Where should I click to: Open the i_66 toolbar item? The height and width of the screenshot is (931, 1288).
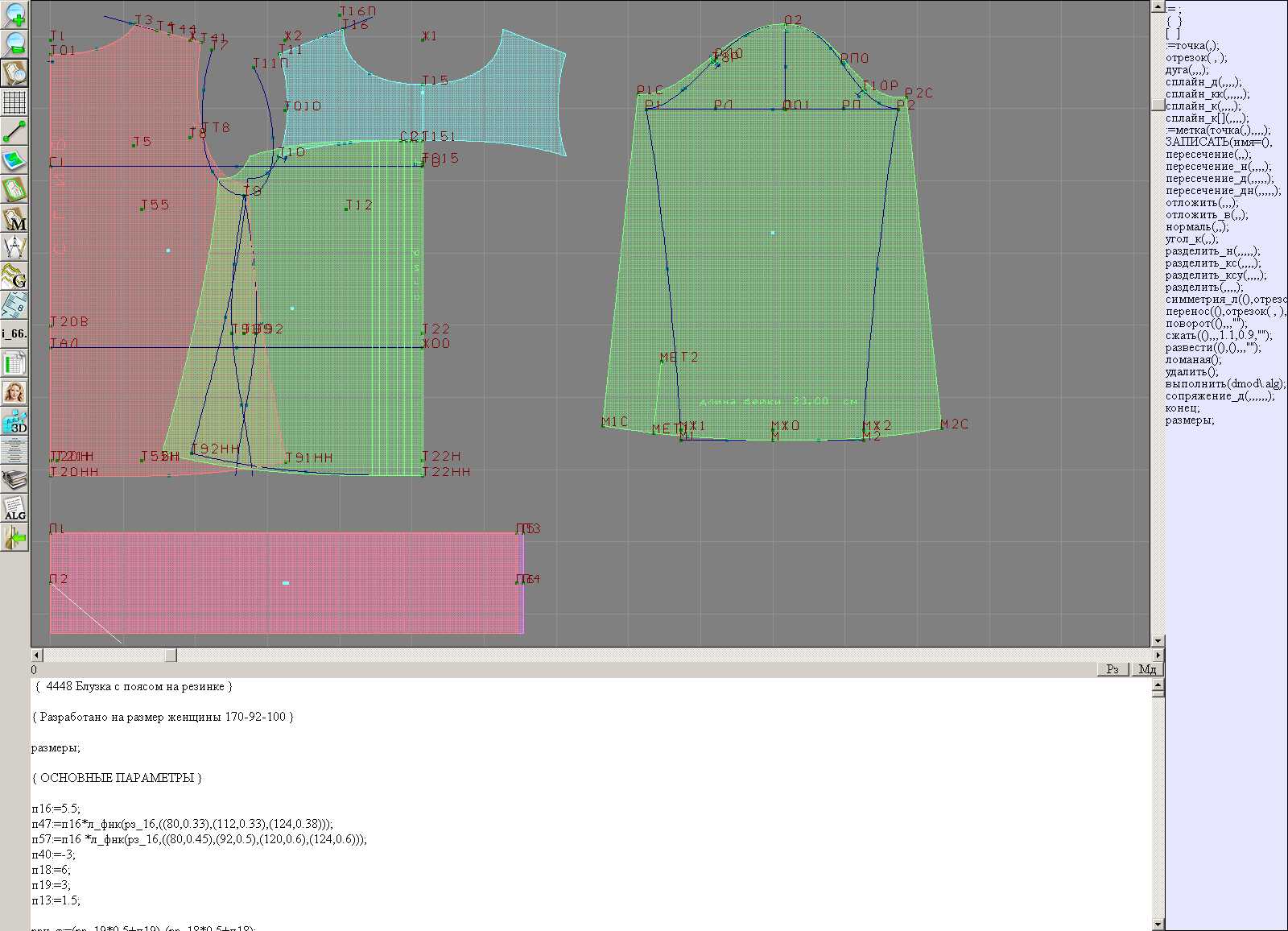14,333
